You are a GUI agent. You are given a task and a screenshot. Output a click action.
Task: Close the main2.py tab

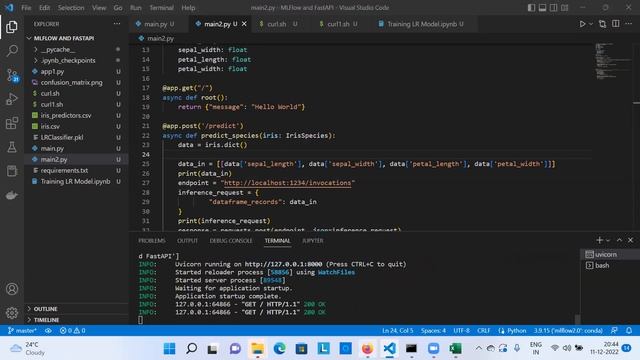coord(244,24)
